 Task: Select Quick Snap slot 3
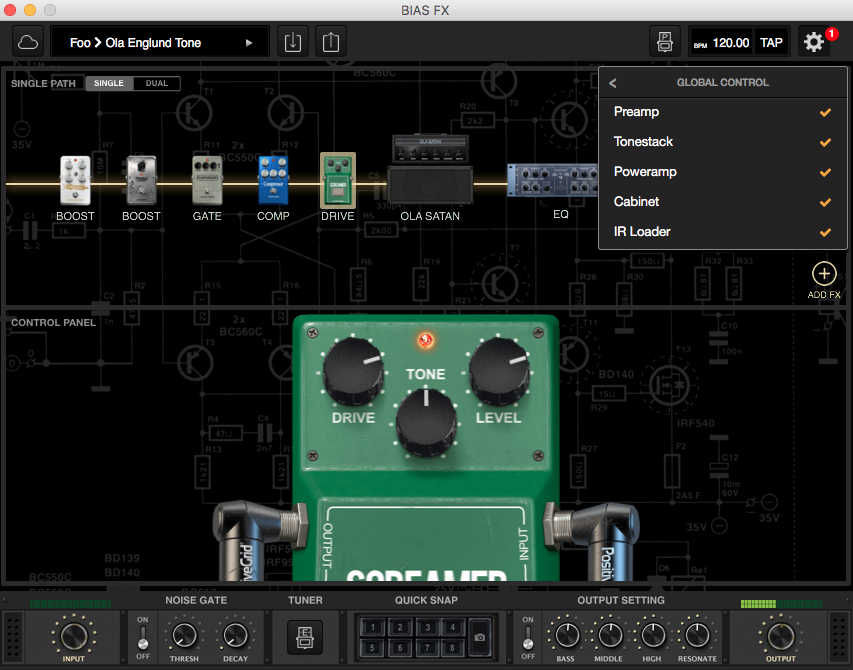pyautogui.click(x=427, y=627)
